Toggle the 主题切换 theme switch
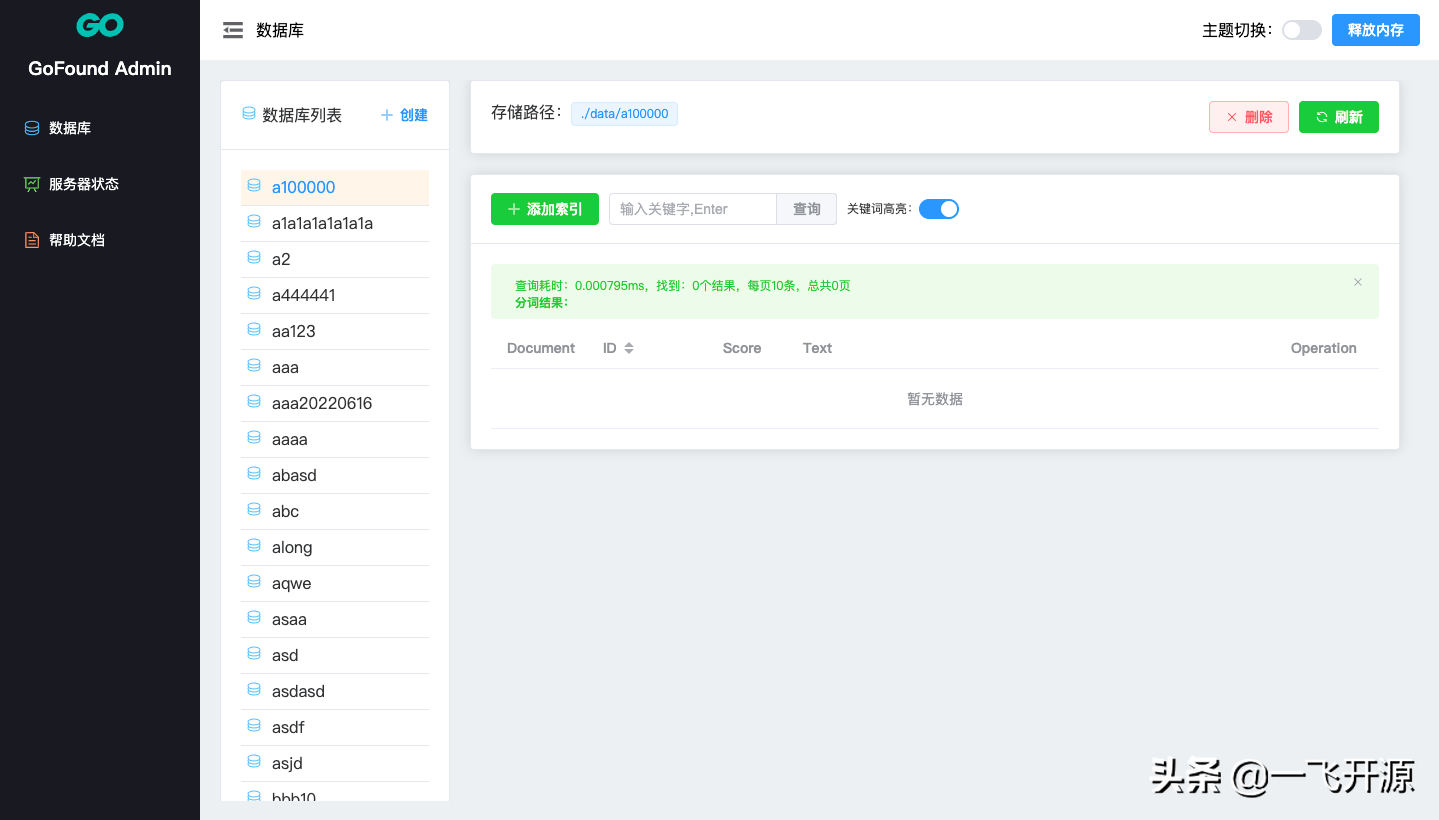 click(1302, 30)
